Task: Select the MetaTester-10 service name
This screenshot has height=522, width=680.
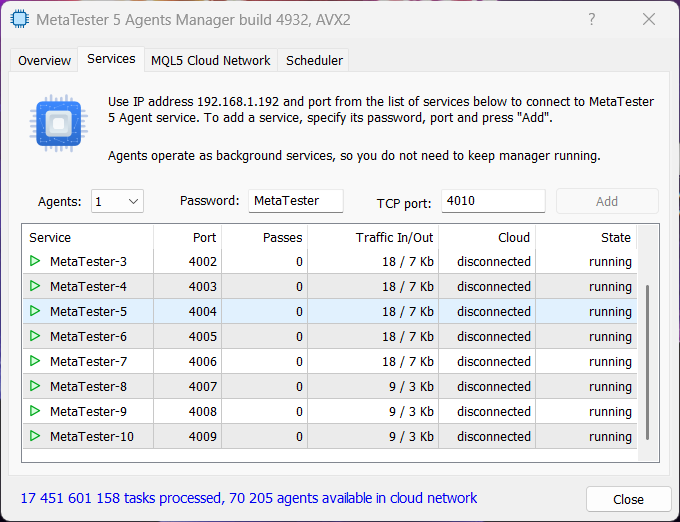Action: (92, 437)
